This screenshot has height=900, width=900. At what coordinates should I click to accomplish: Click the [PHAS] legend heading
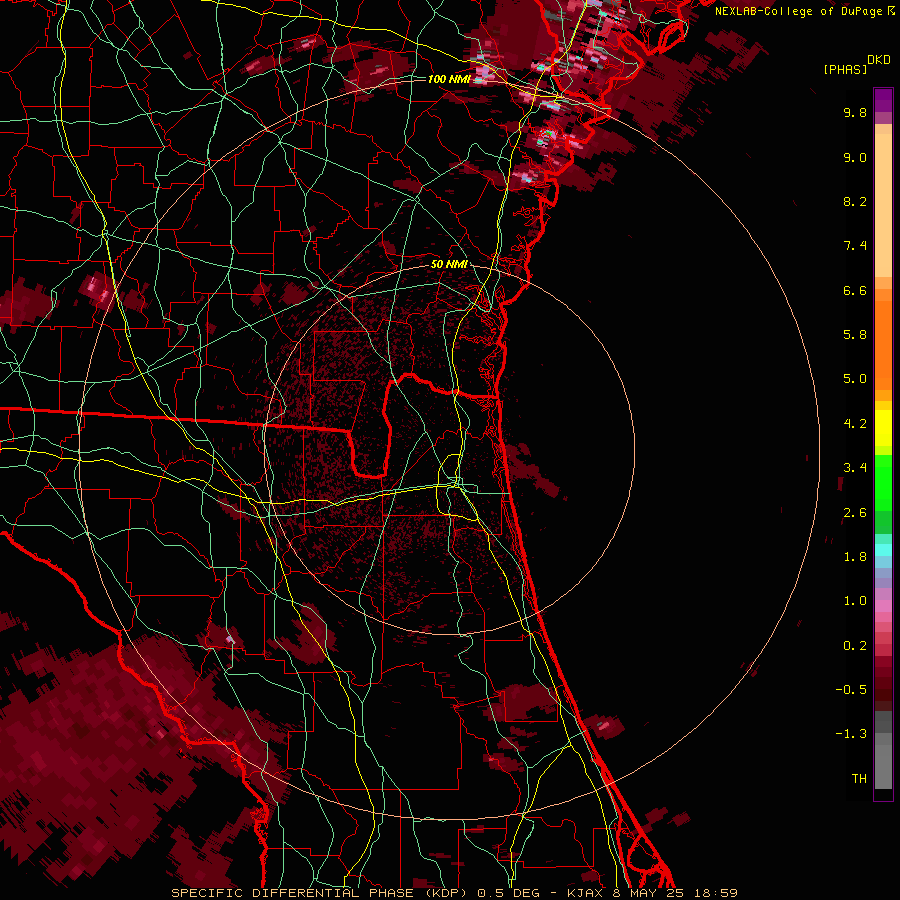(x=845, y=69)
